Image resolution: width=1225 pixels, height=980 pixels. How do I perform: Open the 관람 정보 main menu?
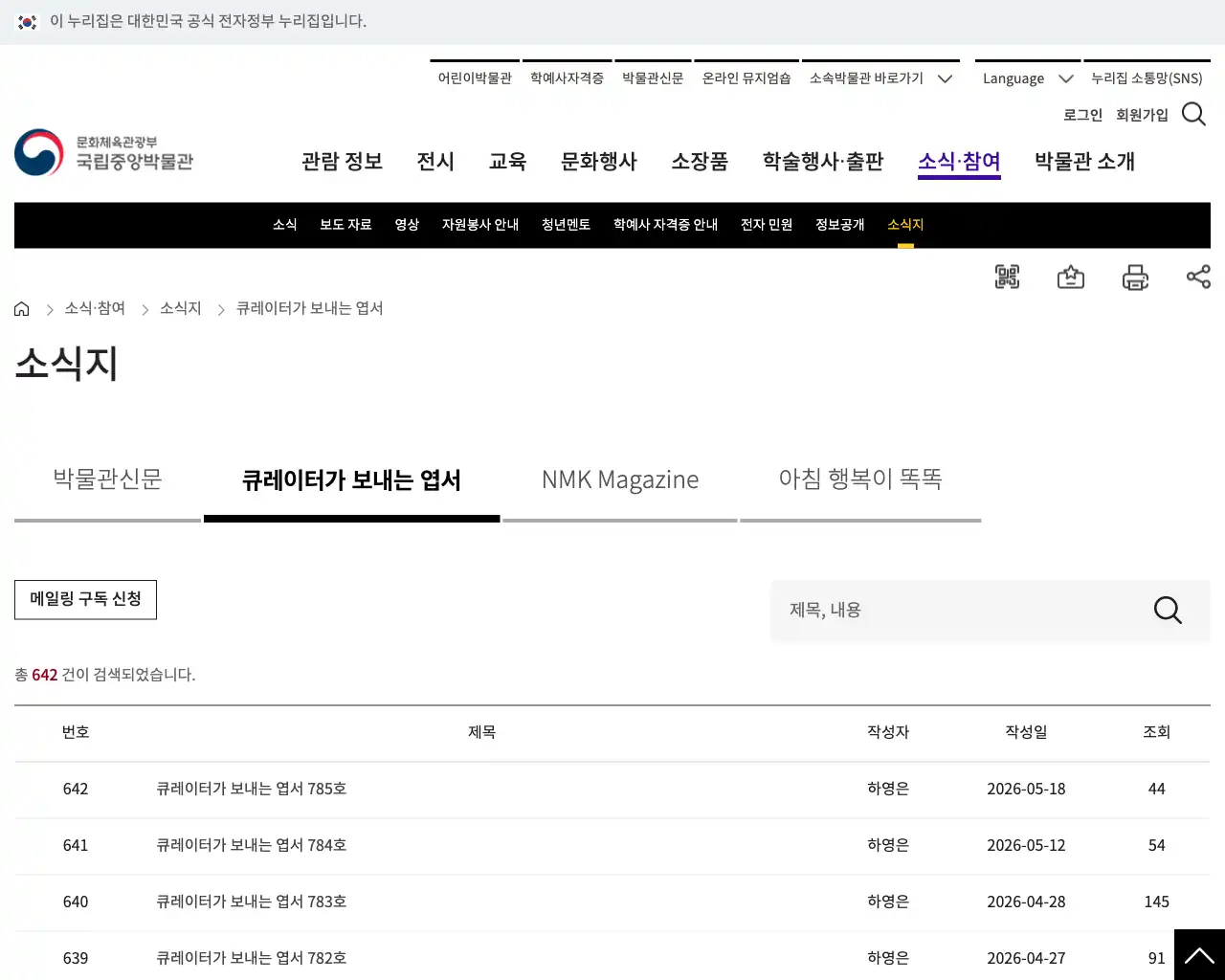click(x=342, y=162)
